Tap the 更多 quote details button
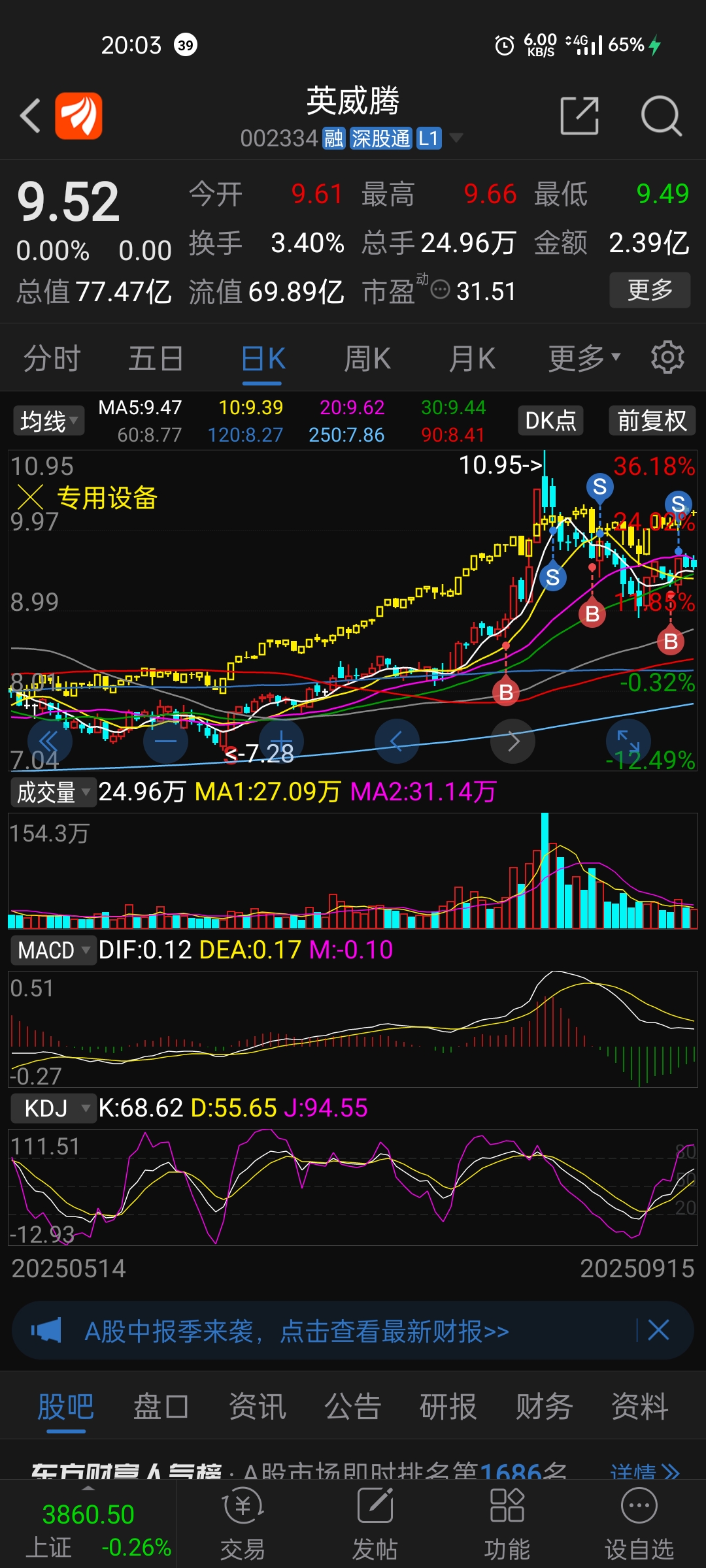The image size is (706, 1568). pyautogui.click(x=650, y=289)
